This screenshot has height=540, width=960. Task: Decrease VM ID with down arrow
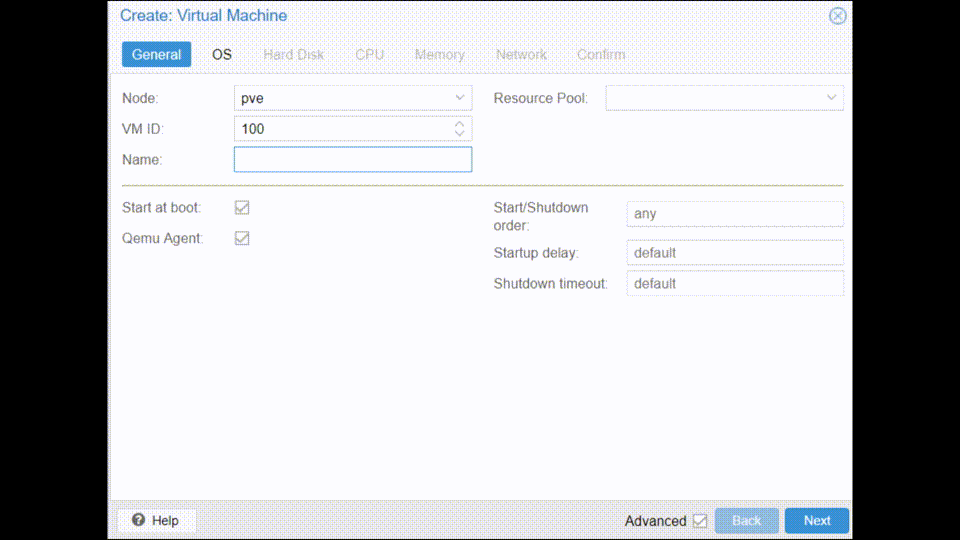pyautogui.click(x=459, y=134)
